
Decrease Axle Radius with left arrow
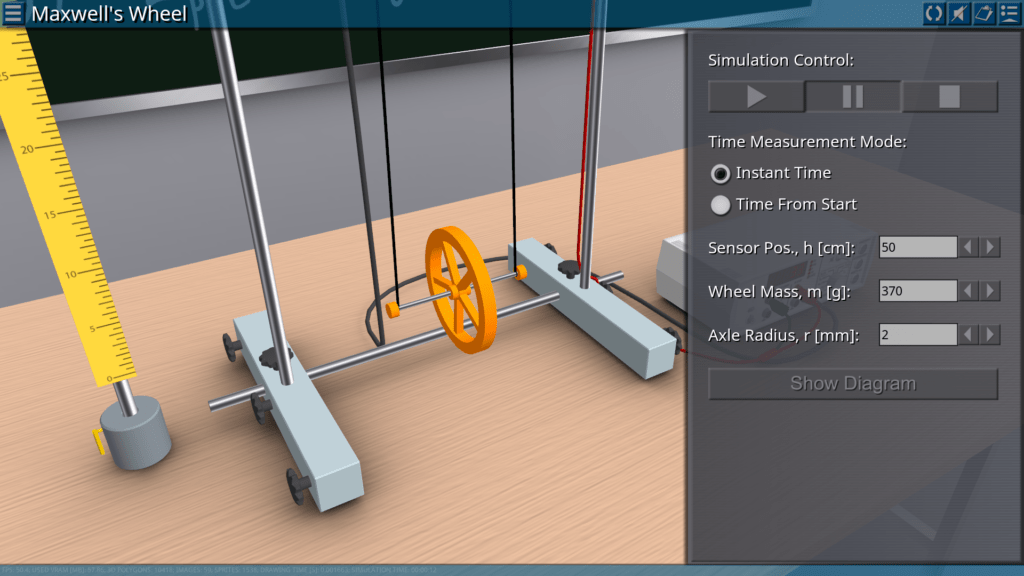click(969, 335)
